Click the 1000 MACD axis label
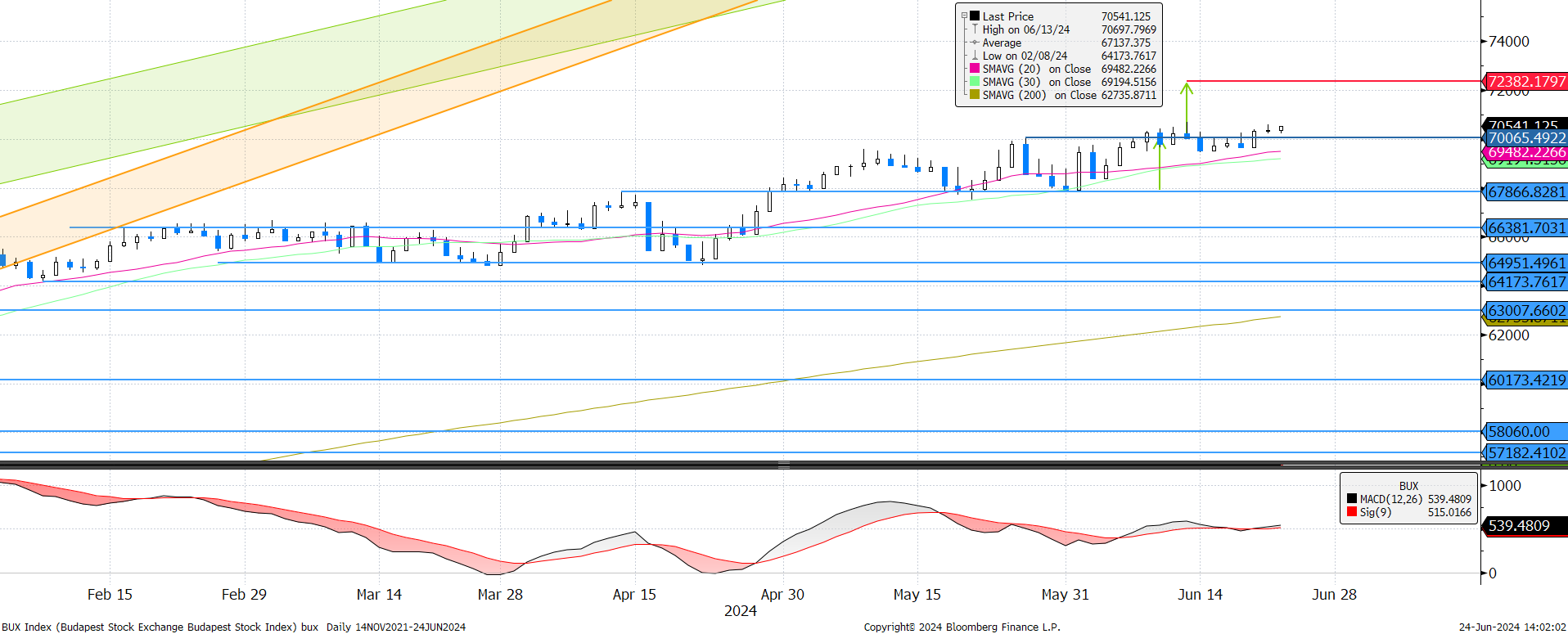The width and height of the screenshot is (1568, 634). 1504,485
